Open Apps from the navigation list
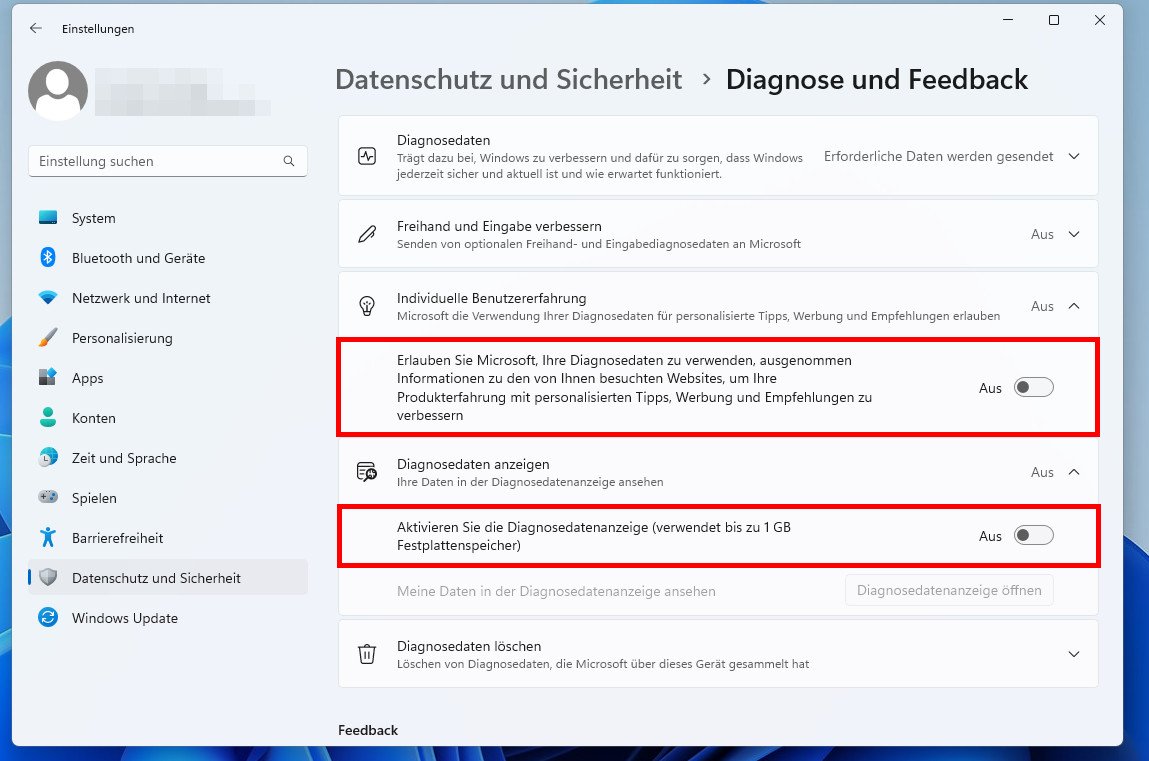 pos(47,378)
